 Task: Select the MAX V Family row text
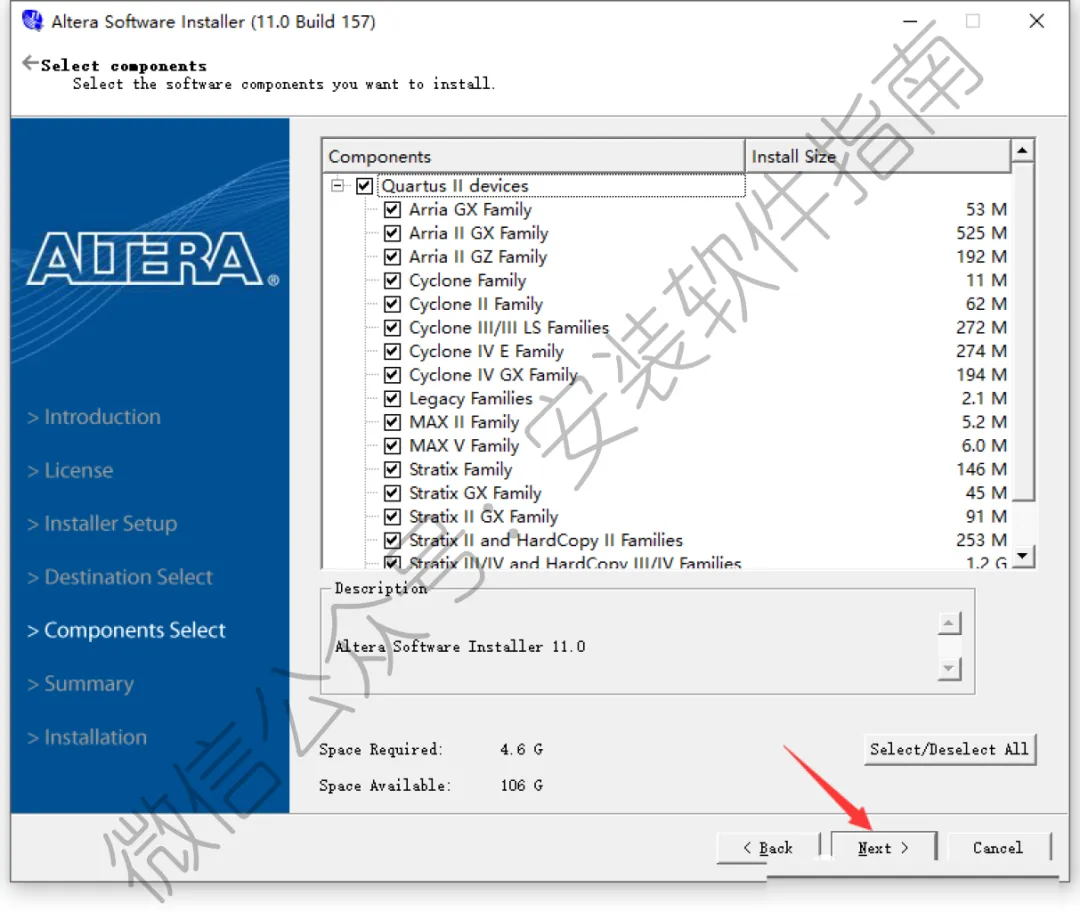(464, 446)
